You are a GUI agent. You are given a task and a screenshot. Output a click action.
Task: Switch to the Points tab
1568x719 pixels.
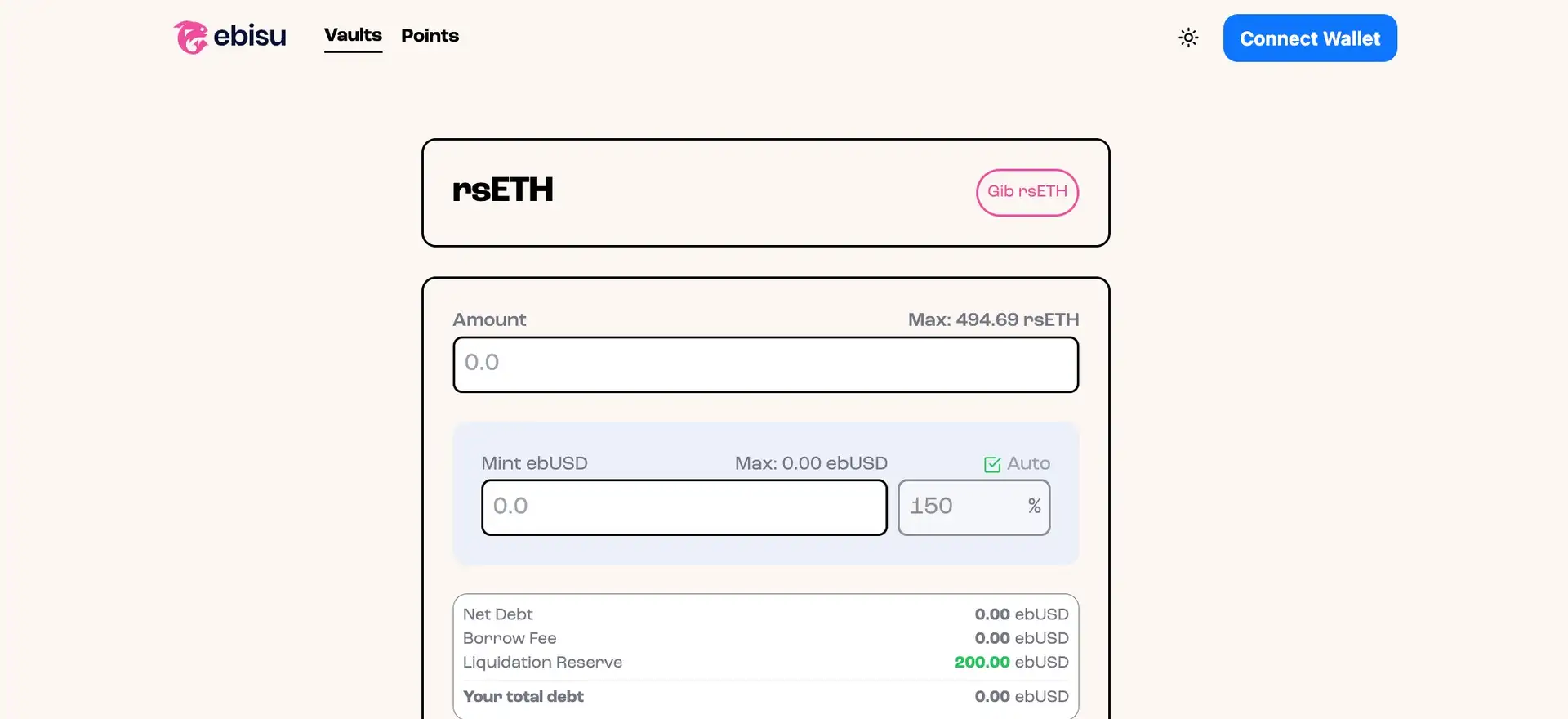click(430, 36)
